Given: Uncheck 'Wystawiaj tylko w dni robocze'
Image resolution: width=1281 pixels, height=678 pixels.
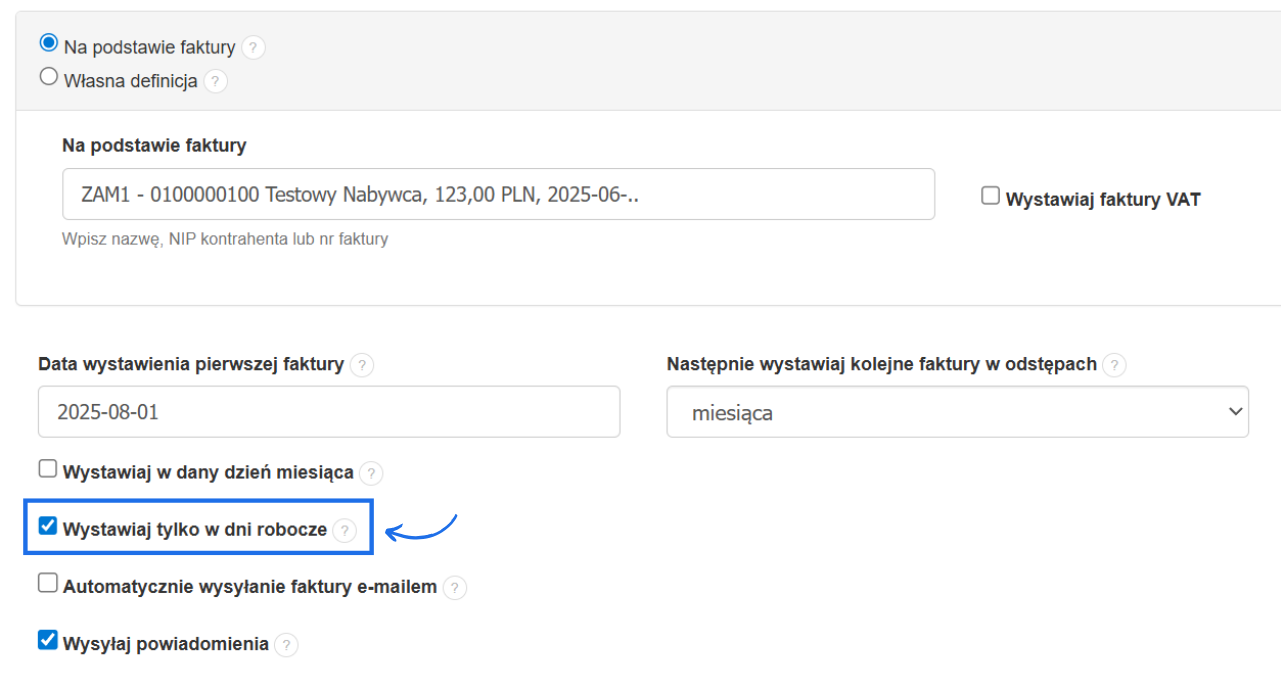Looking at the screenshot, I should click(x=48, y=526).
